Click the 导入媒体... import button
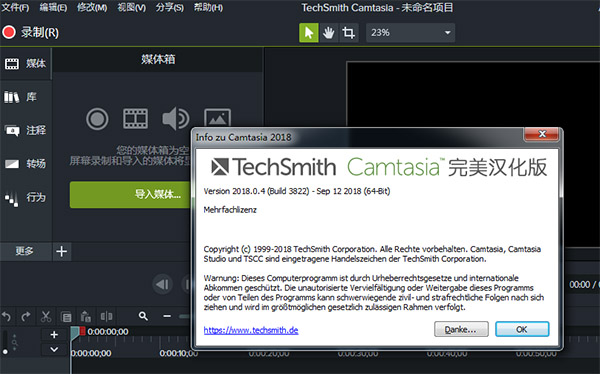 pos(130,194)
